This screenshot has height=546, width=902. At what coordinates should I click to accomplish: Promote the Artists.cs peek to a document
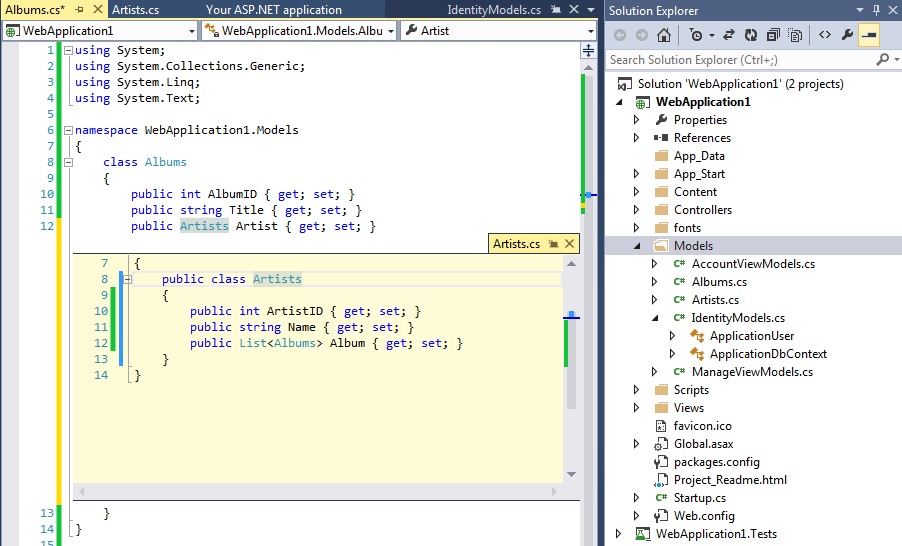click(553, 244)
